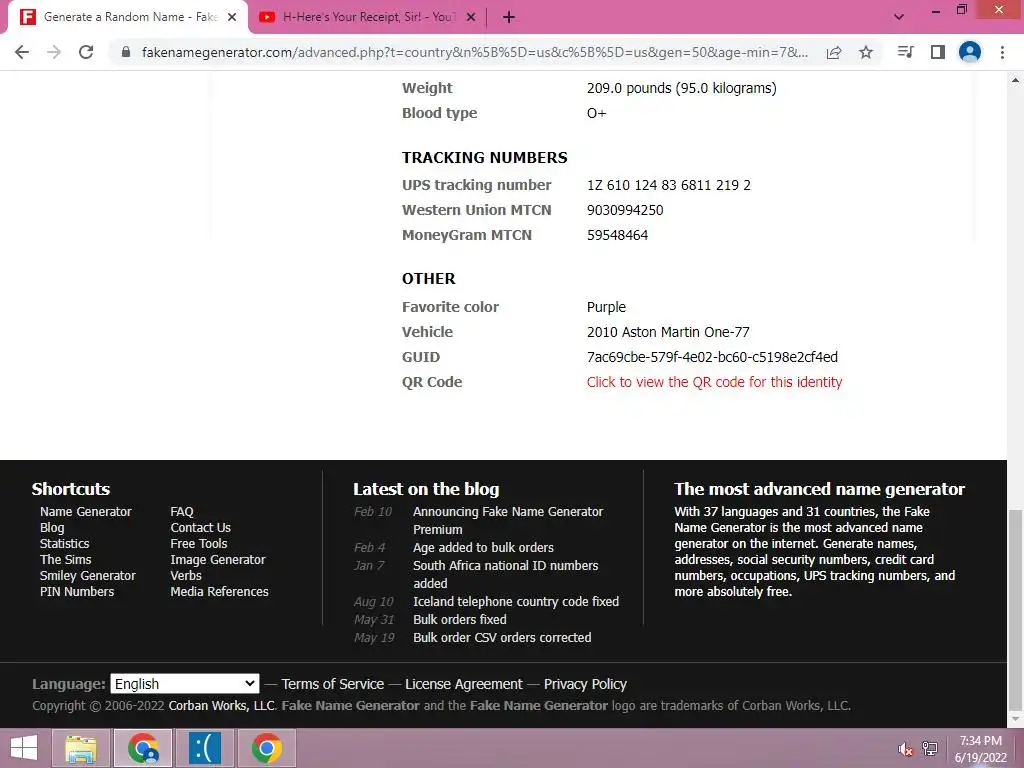
Task: Select the UPS tracking number value
Action: (669, 185)
